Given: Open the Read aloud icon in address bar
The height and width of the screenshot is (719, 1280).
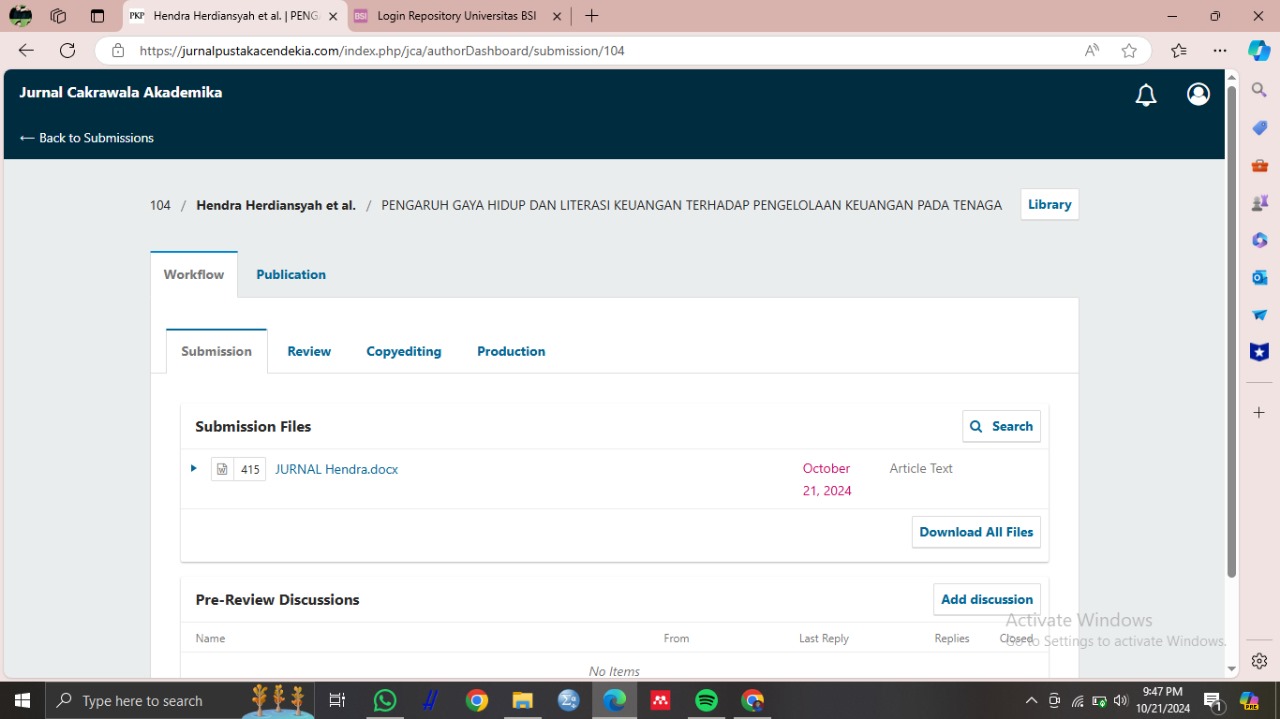Looking at the screenshot, I should pyautogui.click(x=1092, y=50).
